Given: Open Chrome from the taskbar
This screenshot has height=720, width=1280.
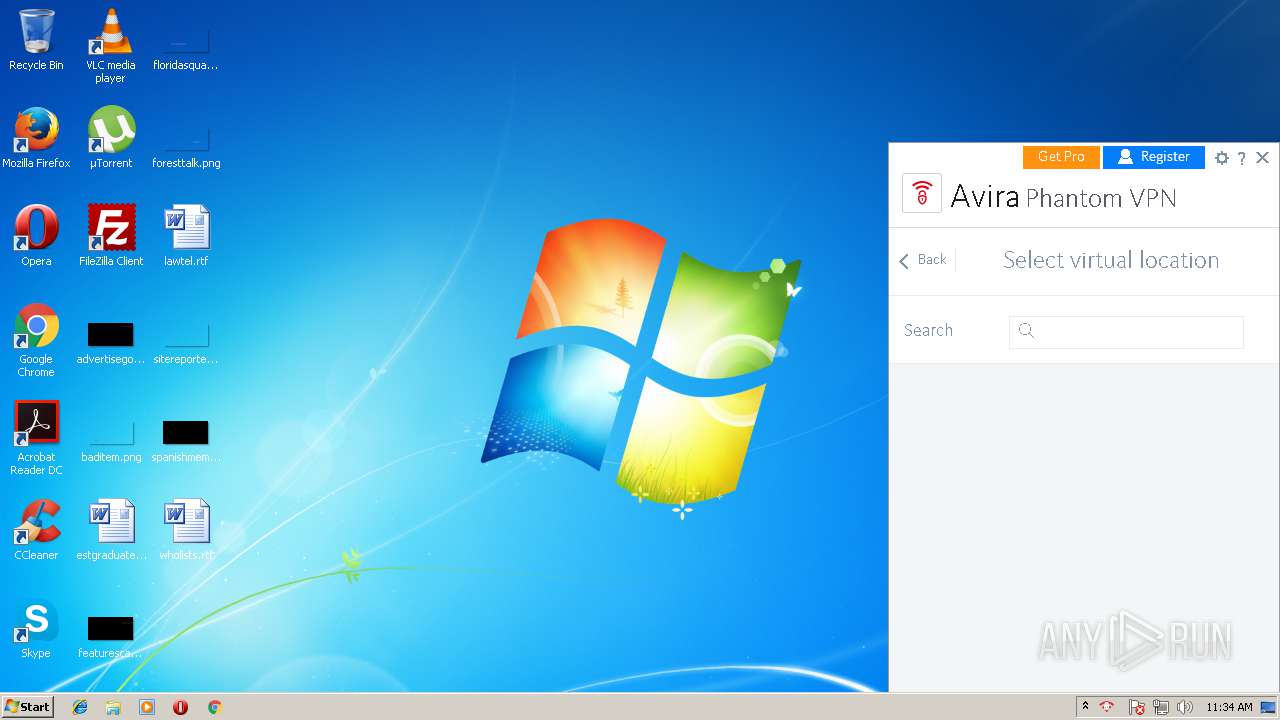Looking at the screenshot, I should coord(214,707).
